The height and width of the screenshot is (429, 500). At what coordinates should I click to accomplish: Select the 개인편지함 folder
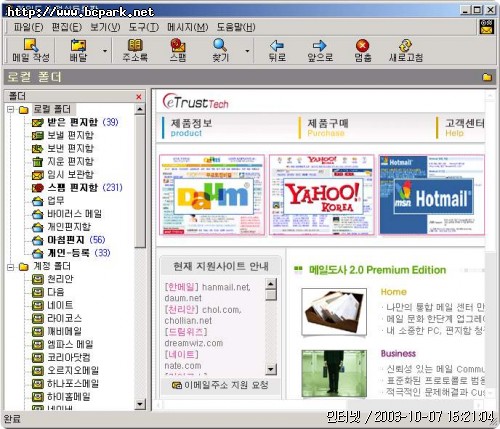click(x=61, y=227)
